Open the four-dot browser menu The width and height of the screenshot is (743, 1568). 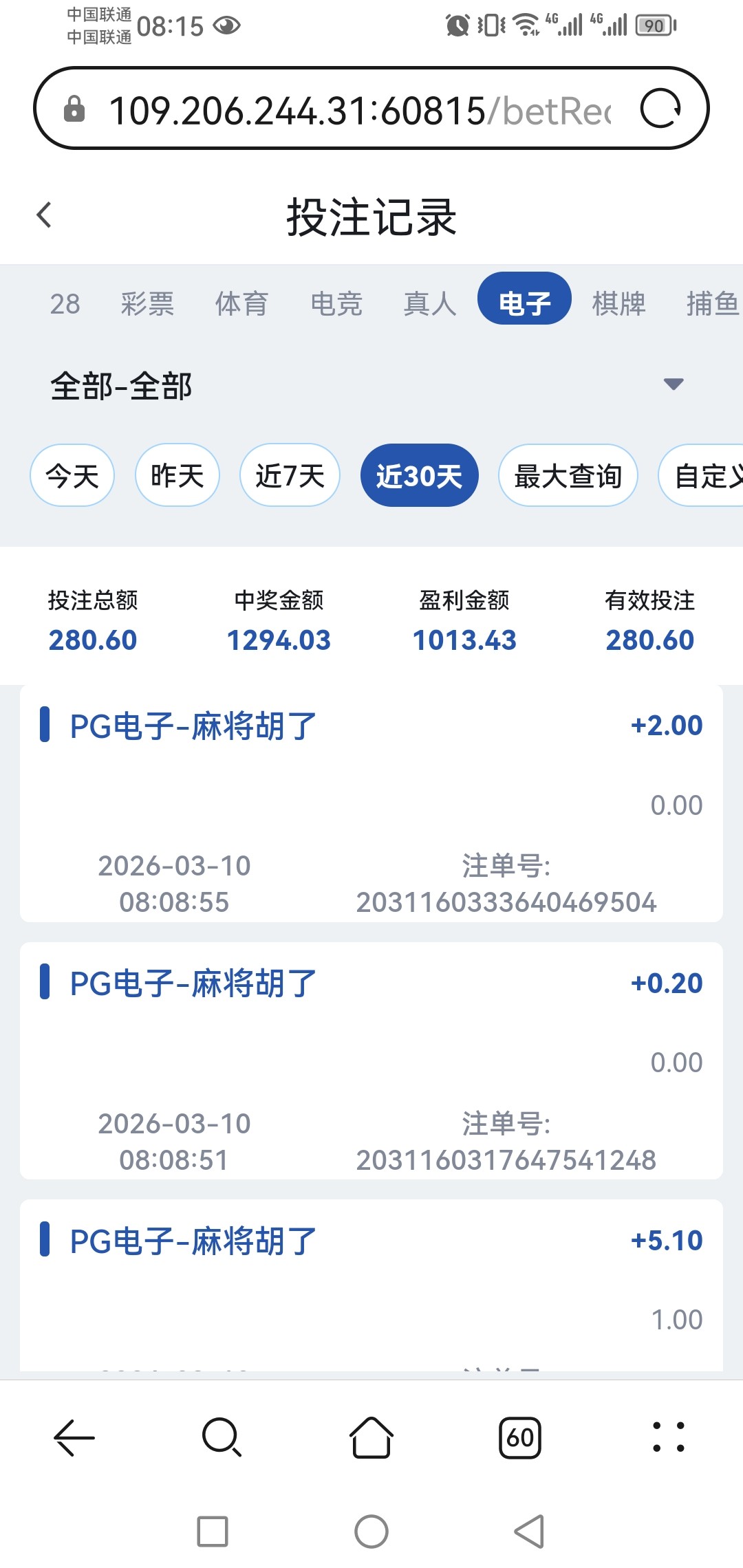point(669,1437)
